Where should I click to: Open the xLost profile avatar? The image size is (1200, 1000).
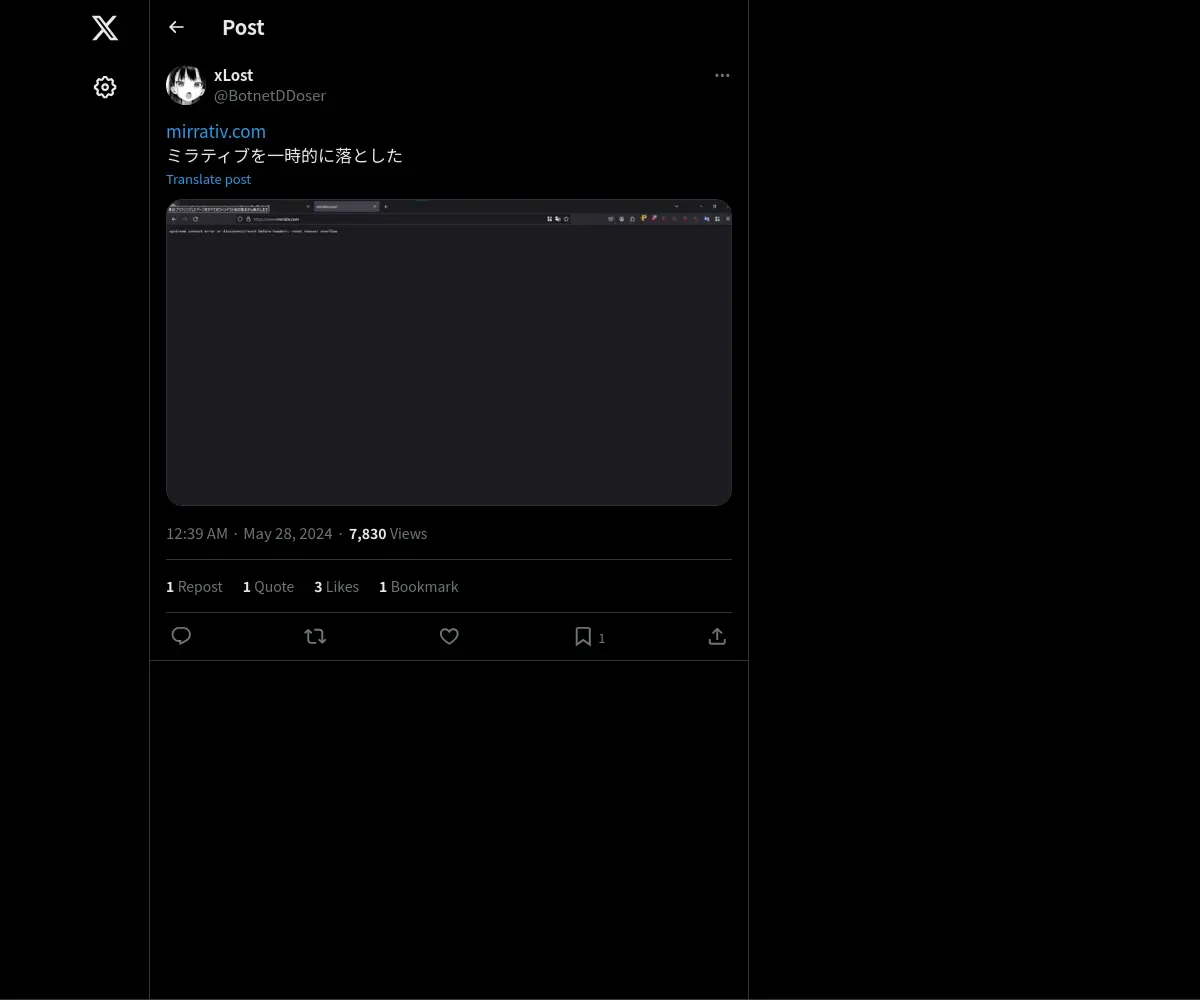click(x=186, y=85)
